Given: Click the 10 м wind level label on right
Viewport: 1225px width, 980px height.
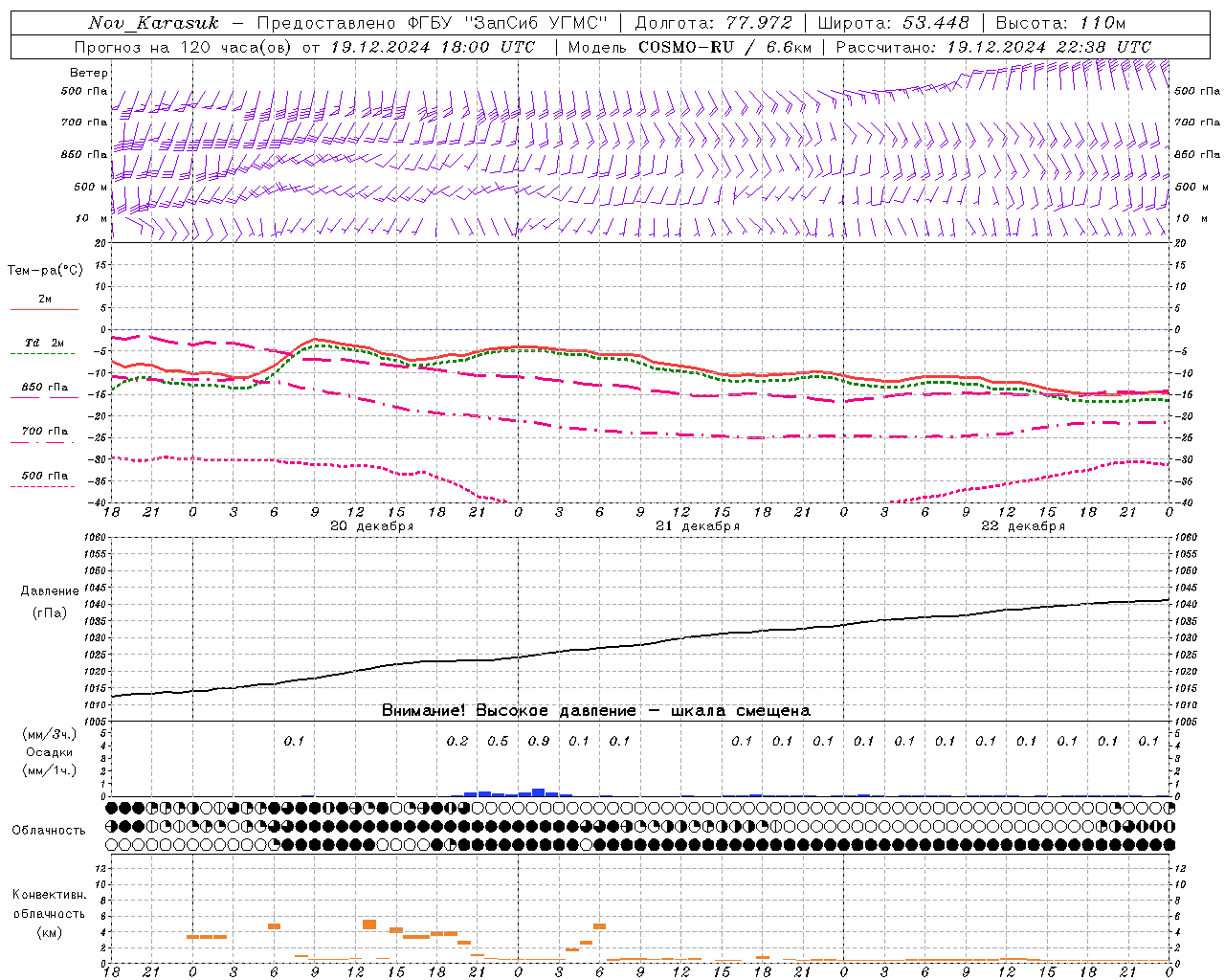Looking at the screenshot, I should pos(1192,218).
